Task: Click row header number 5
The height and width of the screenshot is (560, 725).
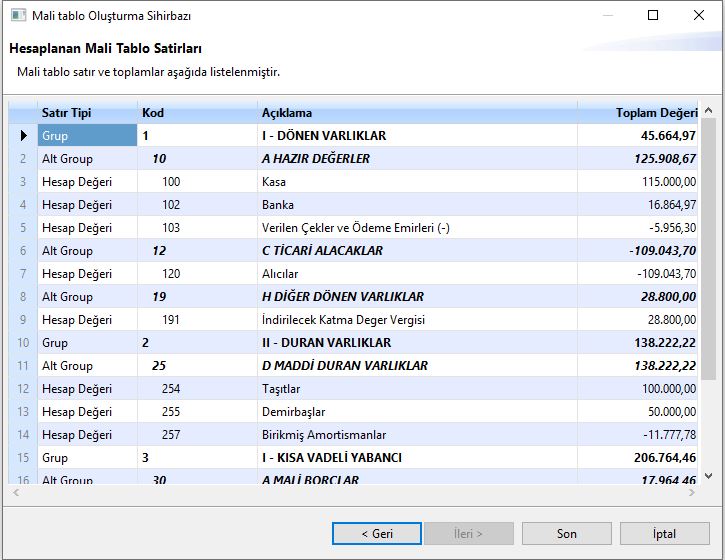Action: pyautogui.click(x=23, y=228)
